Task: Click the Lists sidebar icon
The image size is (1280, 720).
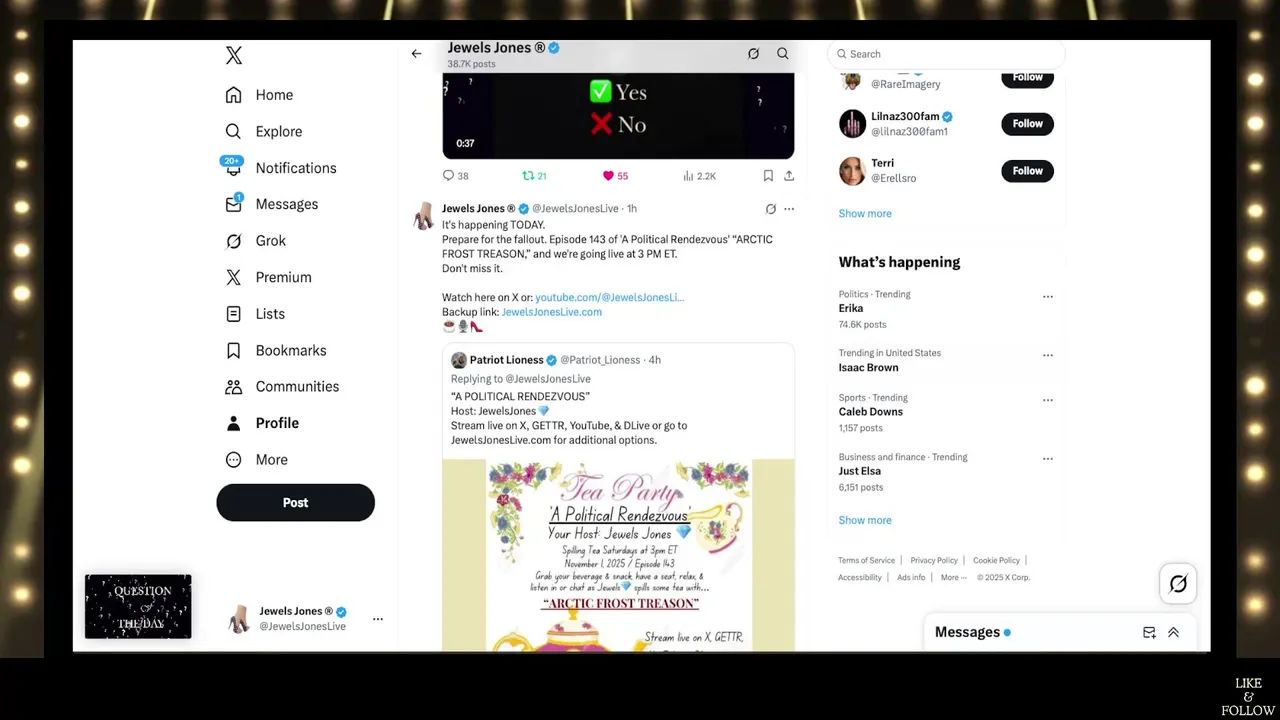Action: (233, 314)
